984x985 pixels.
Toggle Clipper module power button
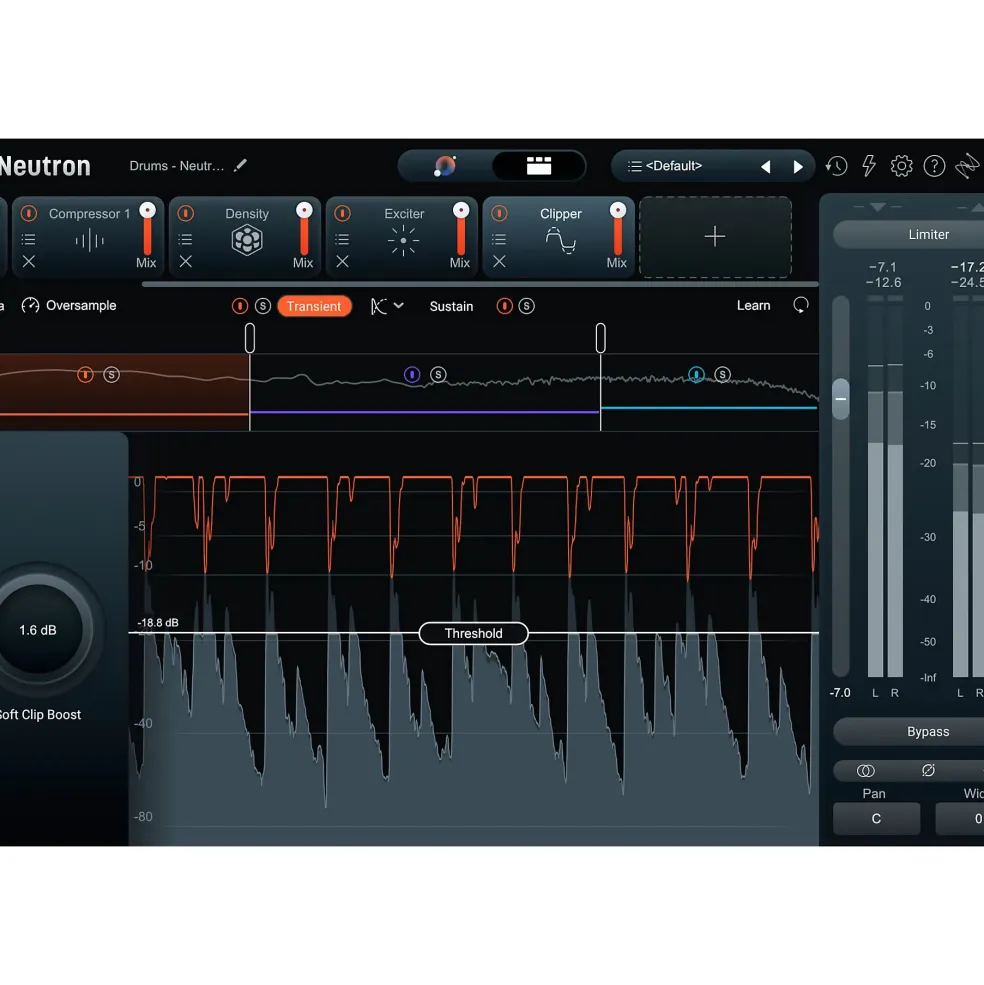click(x=500, y=214)
